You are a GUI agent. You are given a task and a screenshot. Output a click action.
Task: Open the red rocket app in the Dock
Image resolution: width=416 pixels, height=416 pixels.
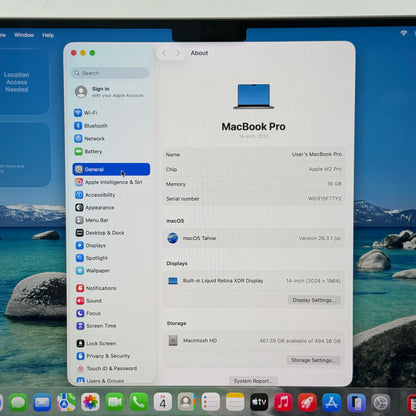pyautogui.click(x=307, y=402)
